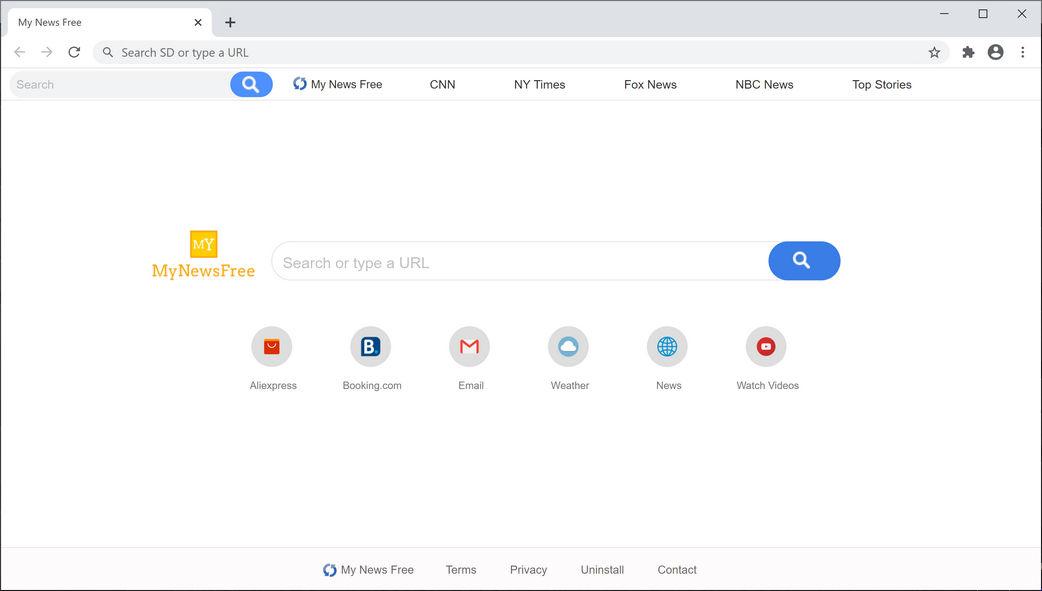Focus the main 'Search or type a URL' field
Image resolution: width=1042 pixels, height=591 pixels.
point(520,261)
